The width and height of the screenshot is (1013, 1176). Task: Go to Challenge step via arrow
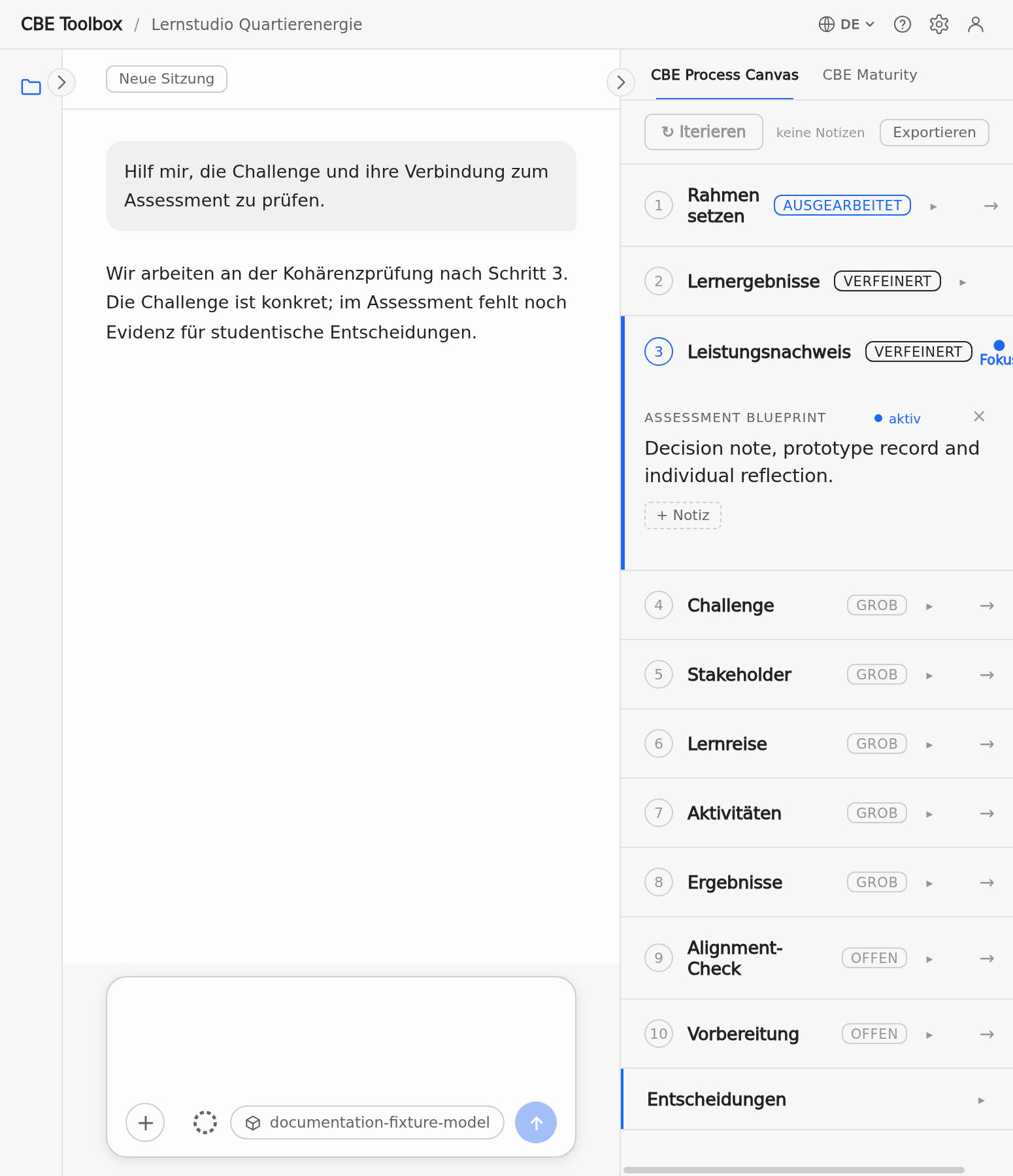coord(987,606)
